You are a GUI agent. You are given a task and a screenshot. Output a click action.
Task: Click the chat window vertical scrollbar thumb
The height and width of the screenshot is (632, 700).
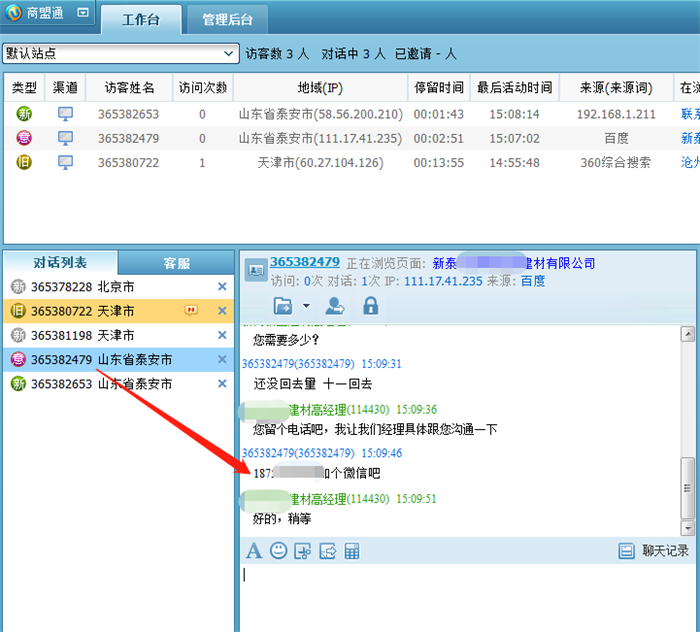pos(687,487)
